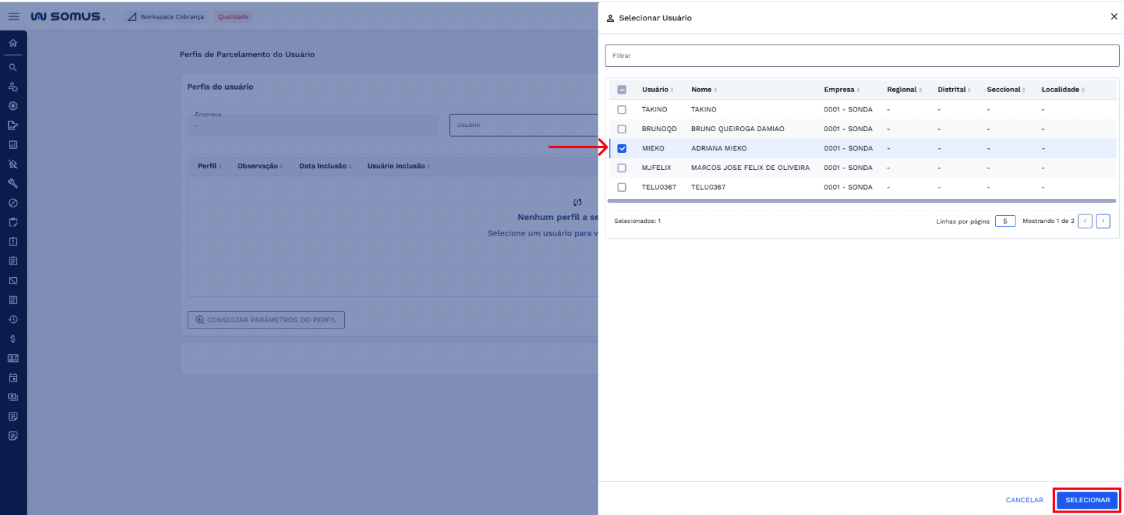Image resolution: width=1124 pixels, height=515 pixels.
Task: Select MARCOS JOSE FELIX DE OLIVEIRA cell
Action: (x=751, y=168)
